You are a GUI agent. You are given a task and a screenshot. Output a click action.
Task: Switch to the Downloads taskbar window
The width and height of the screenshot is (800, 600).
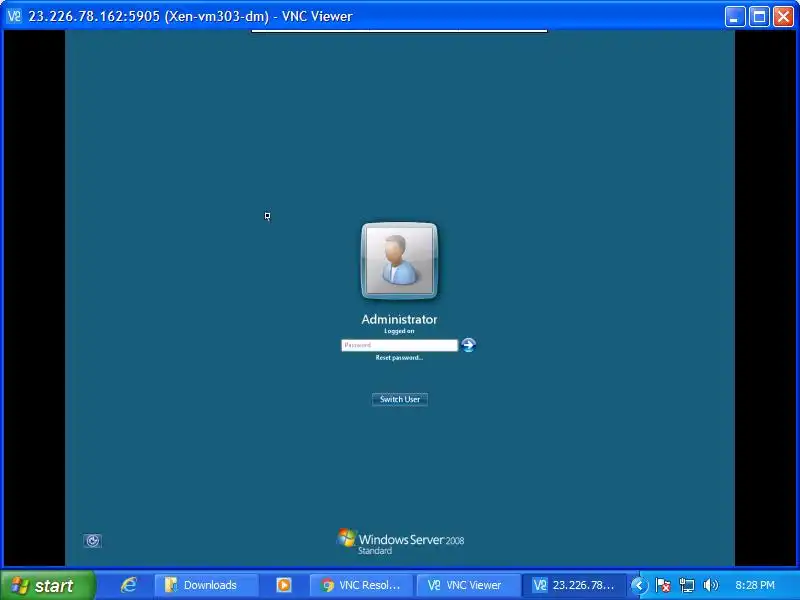click(x=206, y=585)
